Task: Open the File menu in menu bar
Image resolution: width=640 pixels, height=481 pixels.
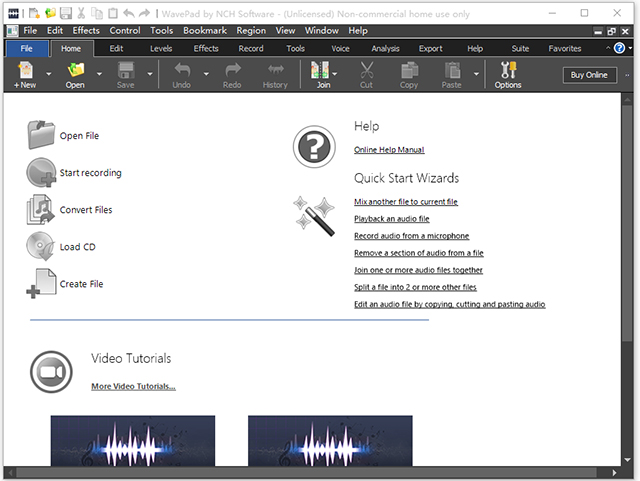Action: [x=30, y=31]
